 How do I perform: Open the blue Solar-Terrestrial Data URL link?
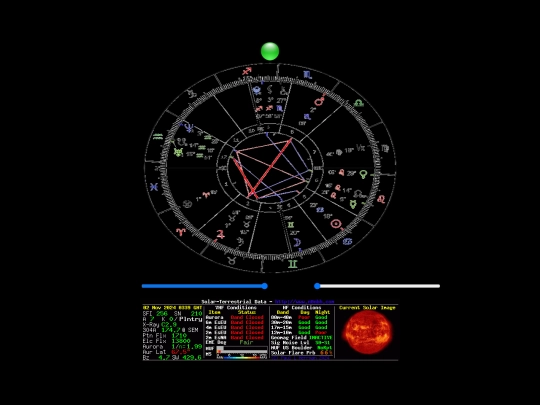point(304,301)
